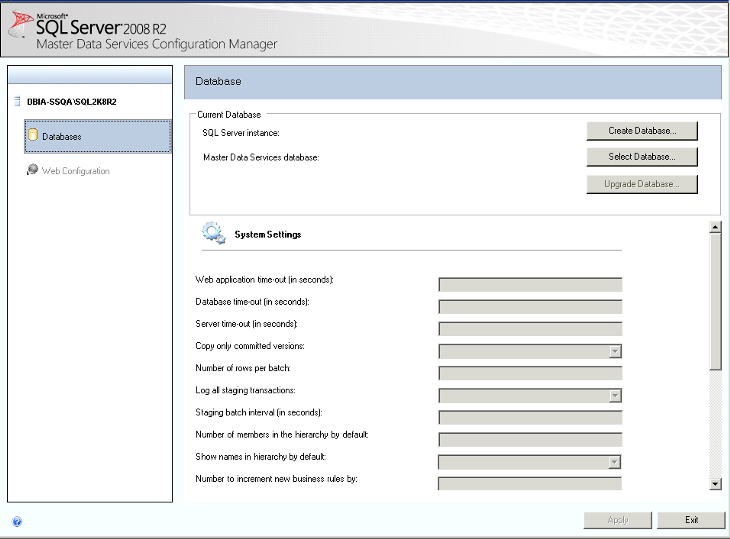The image size is (730, 539).
Task: Focus the Web application time-out field
Action: pyautogui.click(x=530, y=285)
